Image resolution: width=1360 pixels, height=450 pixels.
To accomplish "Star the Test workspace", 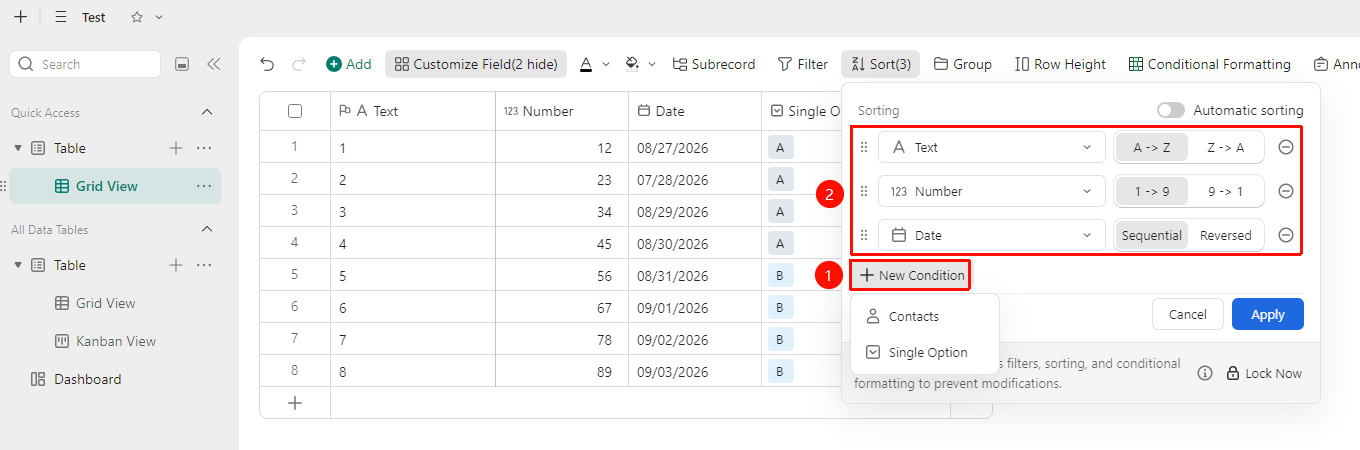I will [x=137, y=17].
